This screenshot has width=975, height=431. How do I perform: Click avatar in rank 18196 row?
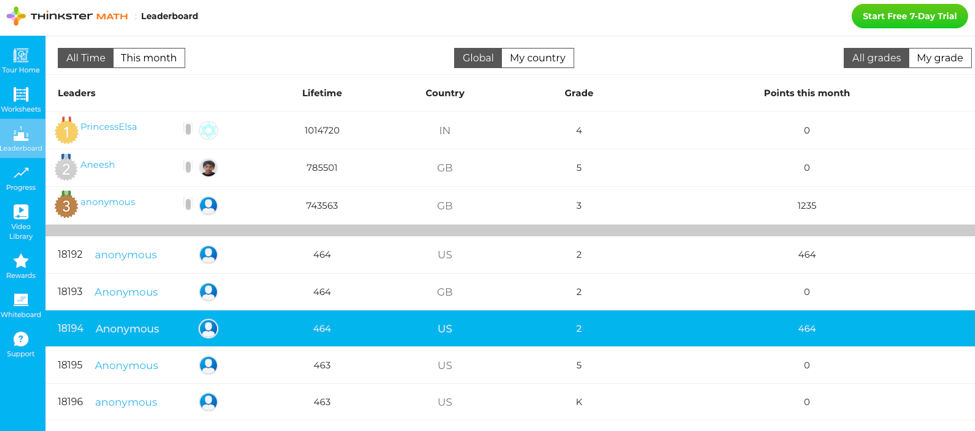208,402
